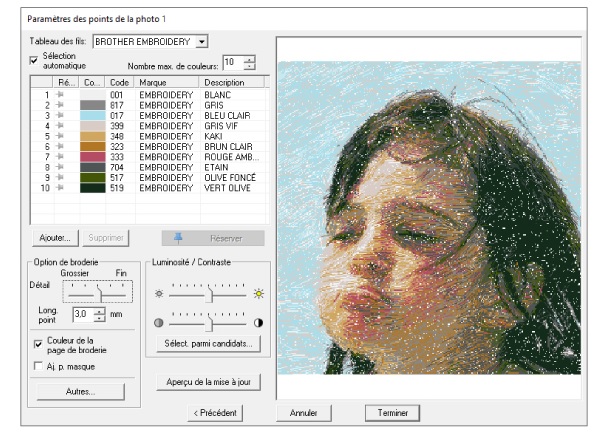Click the Ajouter... button
This screenshot has height=439, width=599.
click(55, 238)
